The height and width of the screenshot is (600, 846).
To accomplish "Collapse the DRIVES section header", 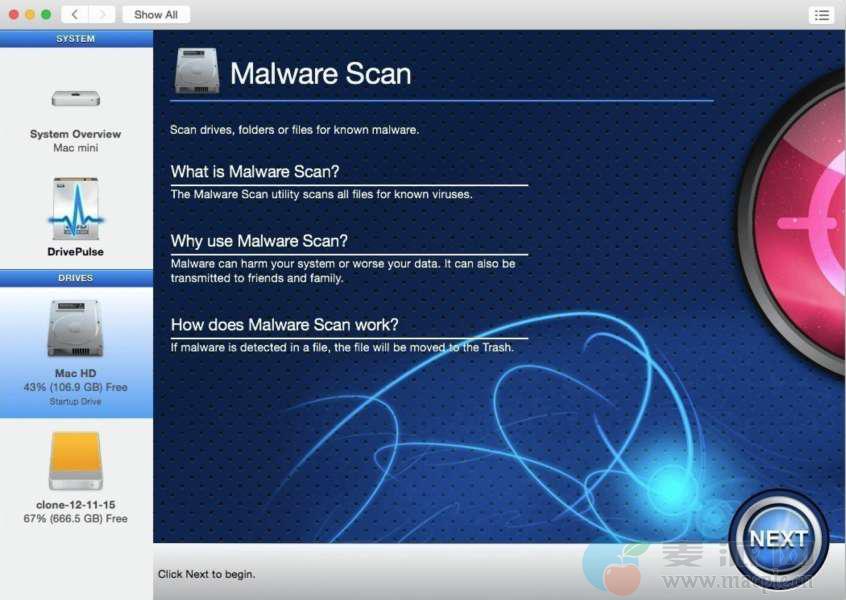I will click(76, 278).
